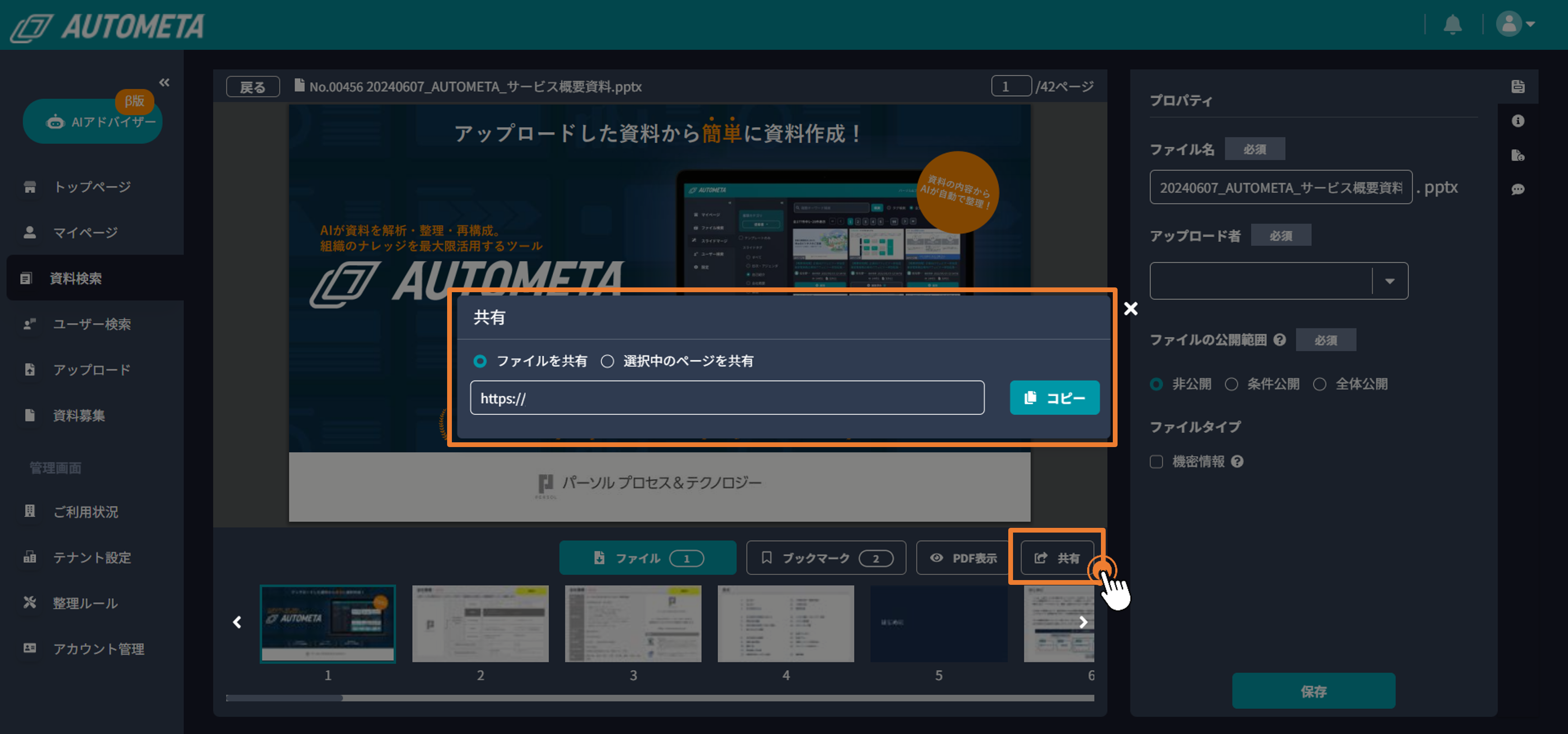
Task: Open the アップロード者 dropdown arrow
Action: [1390, 281]
